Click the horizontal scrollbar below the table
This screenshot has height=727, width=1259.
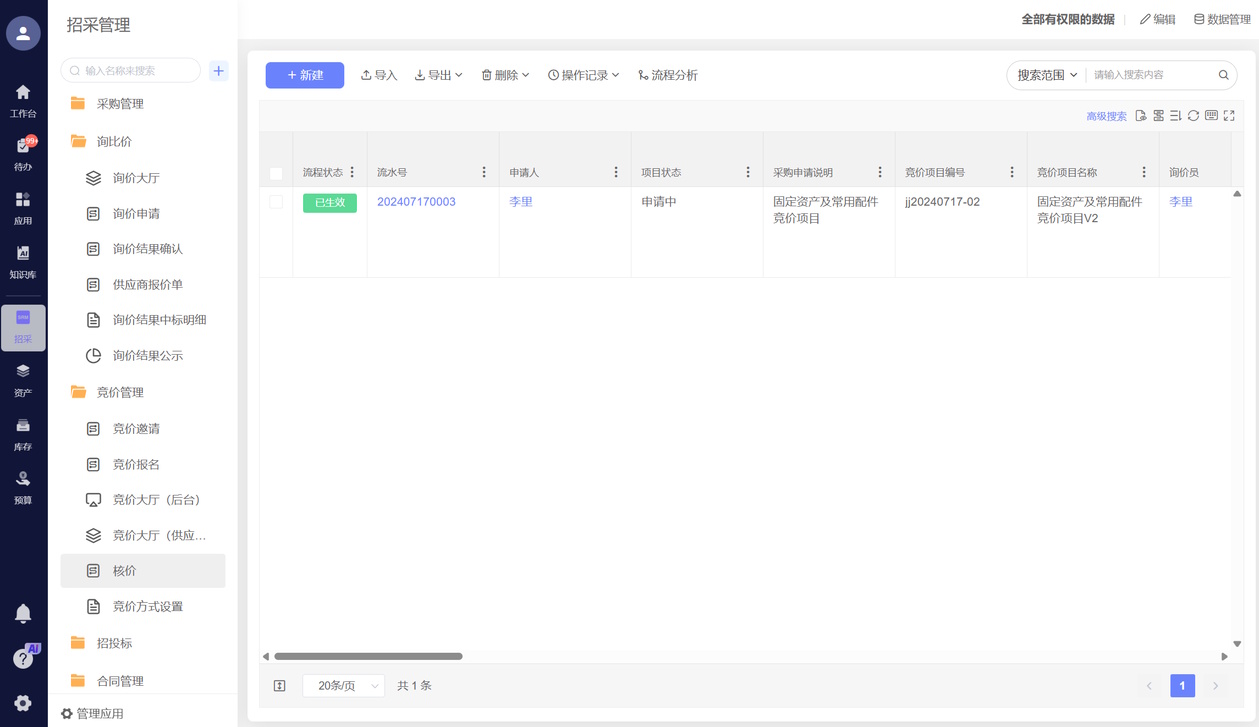[x=368, y=657]
